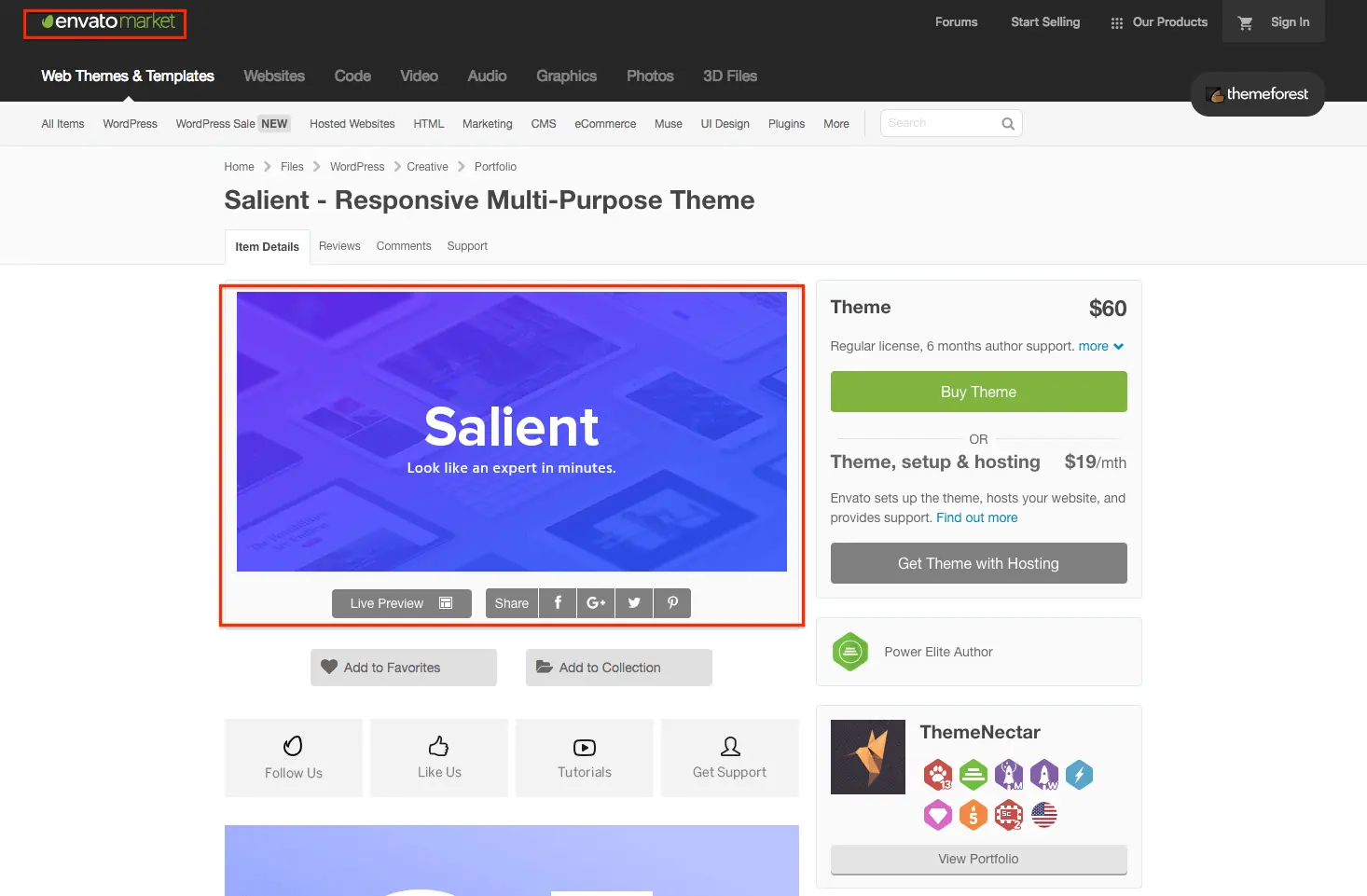
Task: Pin the theme on Pinterest
Action: tap(672, 603)
